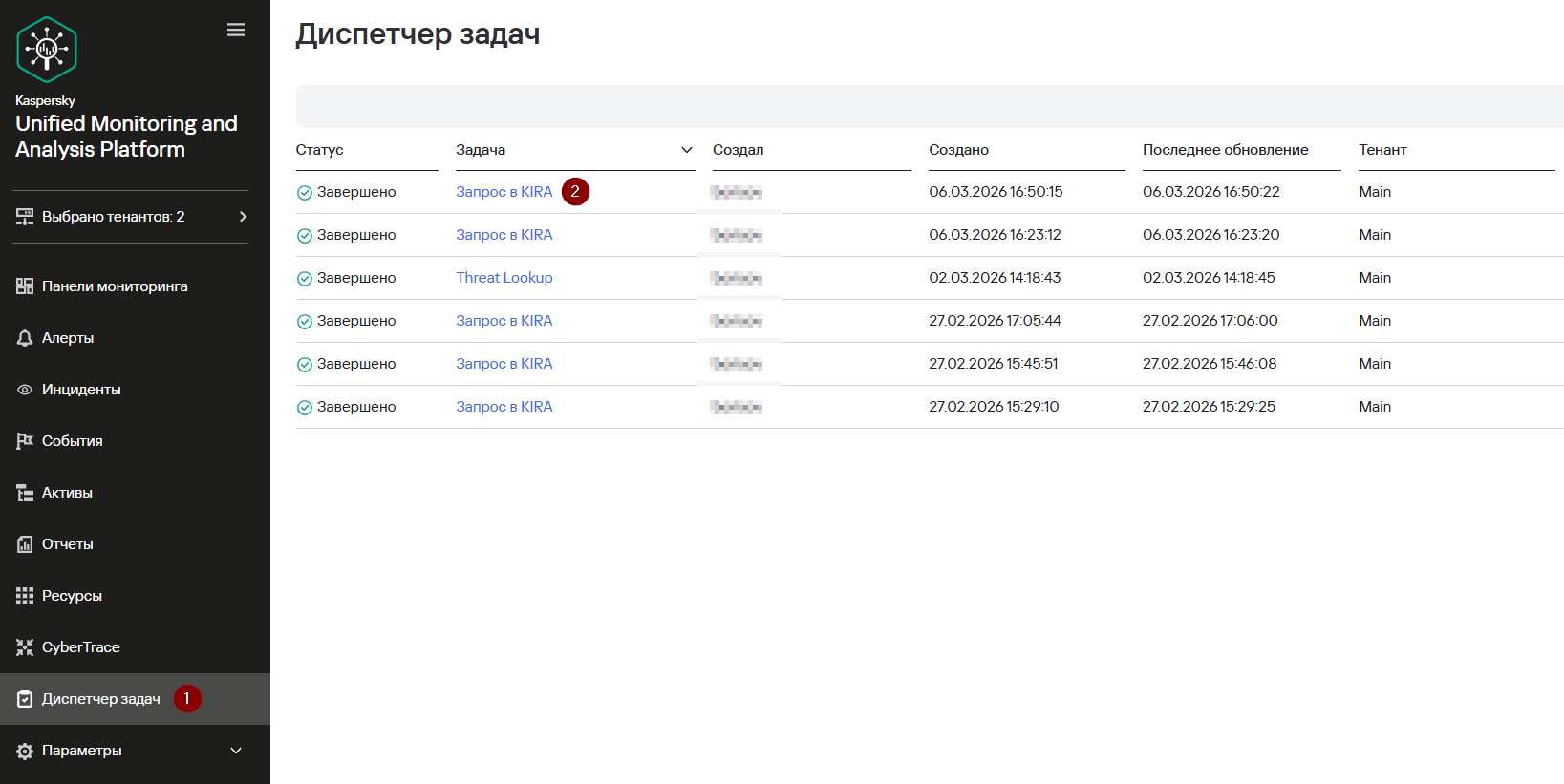This screenshot has width=1564, height=784.
Task: Open CyberTrace section
Action: 81,647
